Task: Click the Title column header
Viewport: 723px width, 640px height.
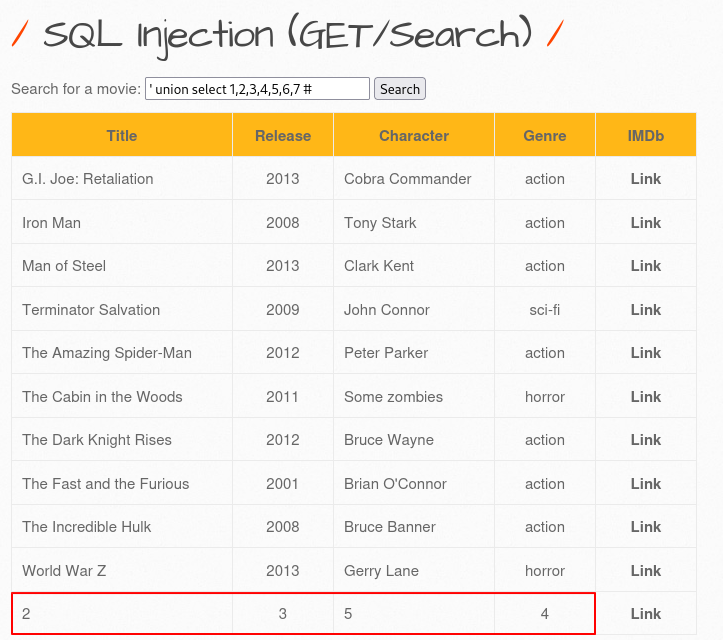Action: click(122, 136)
